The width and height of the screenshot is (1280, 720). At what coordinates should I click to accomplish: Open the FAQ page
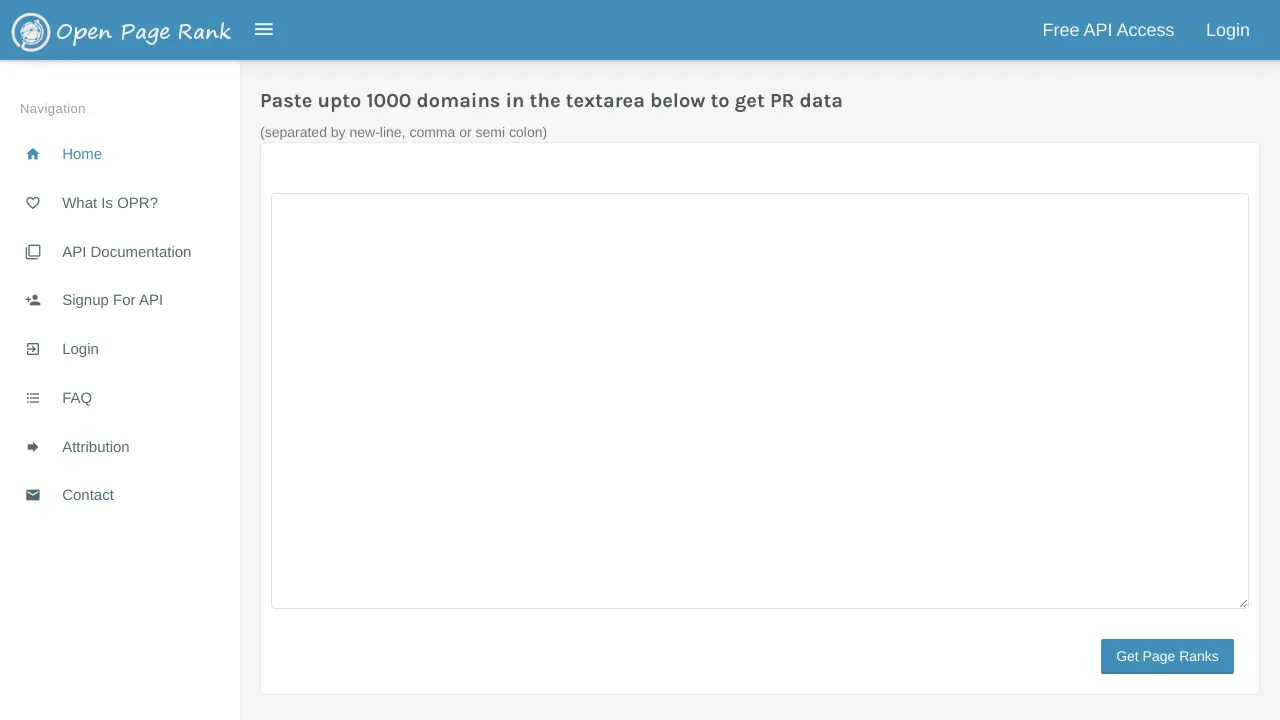tap(77, 398)
